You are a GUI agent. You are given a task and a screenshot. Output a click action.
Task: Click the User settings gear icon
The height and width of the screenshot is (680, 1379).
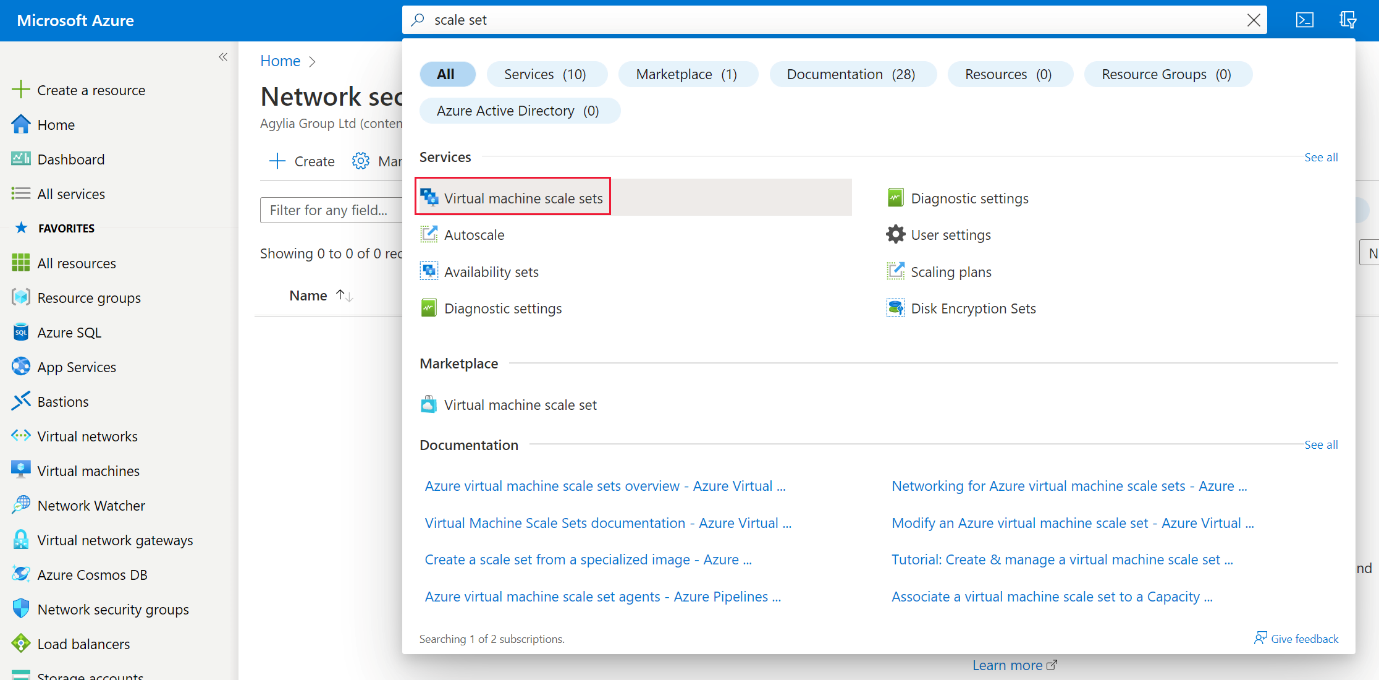(896, 234)
